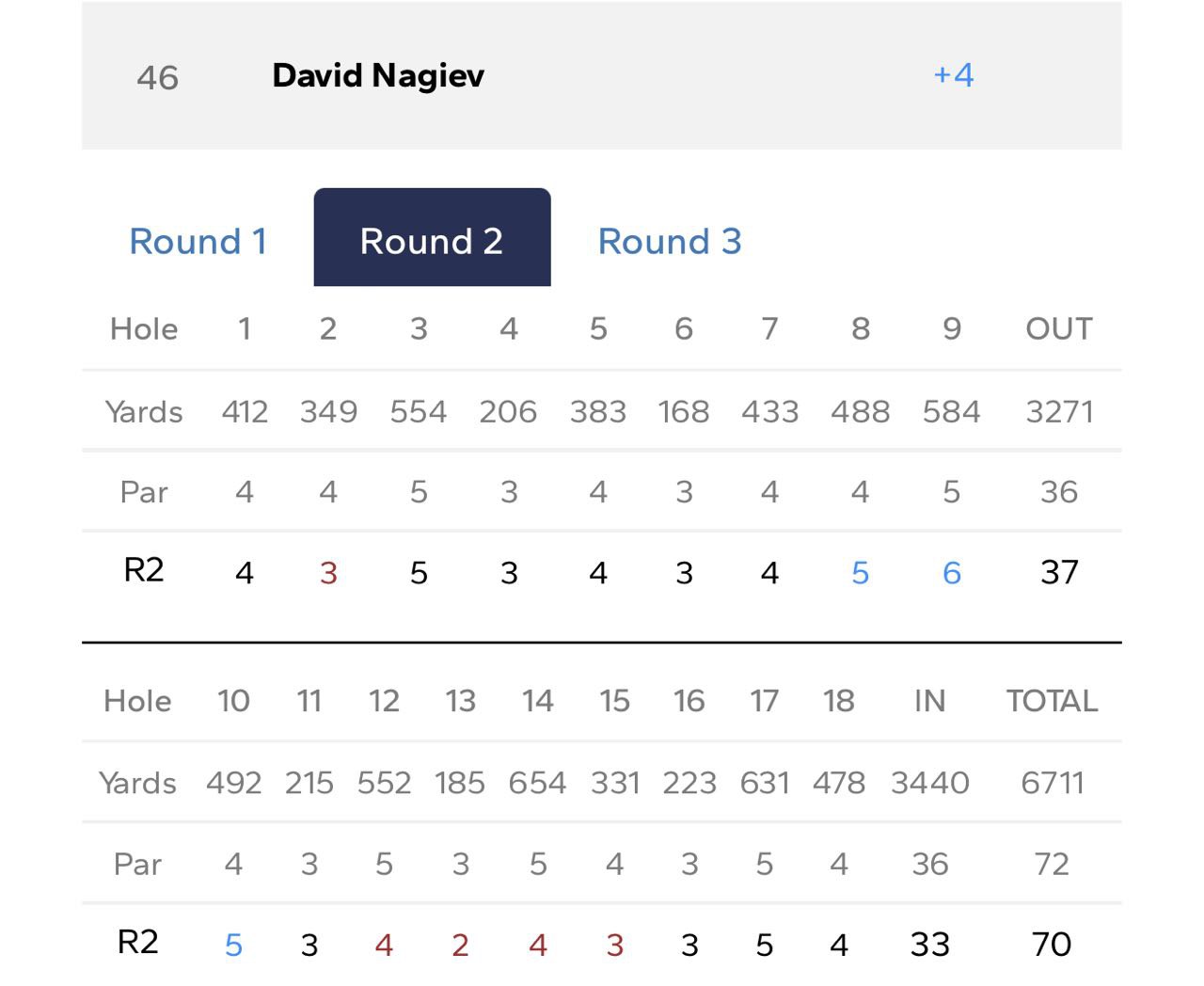Click the 584 yards value
The width and height of the screenshot is (1204, 986).
(951, 411)
